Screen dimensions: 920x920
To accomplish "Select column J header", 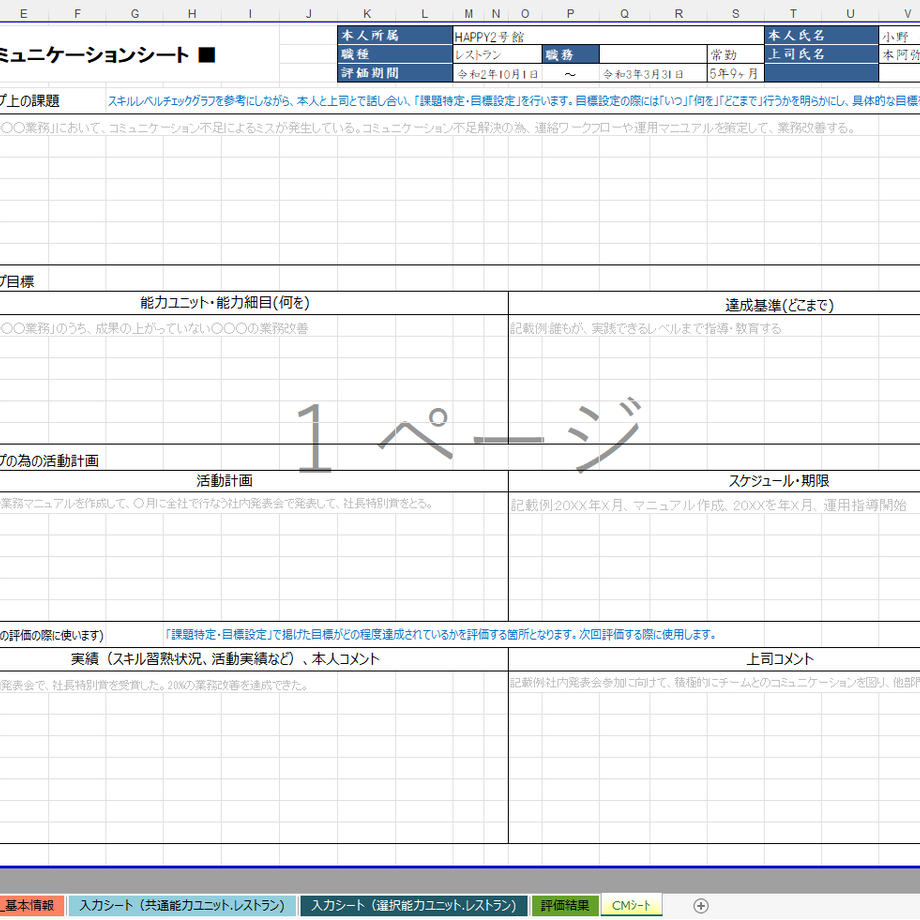I will pos(309,13).
